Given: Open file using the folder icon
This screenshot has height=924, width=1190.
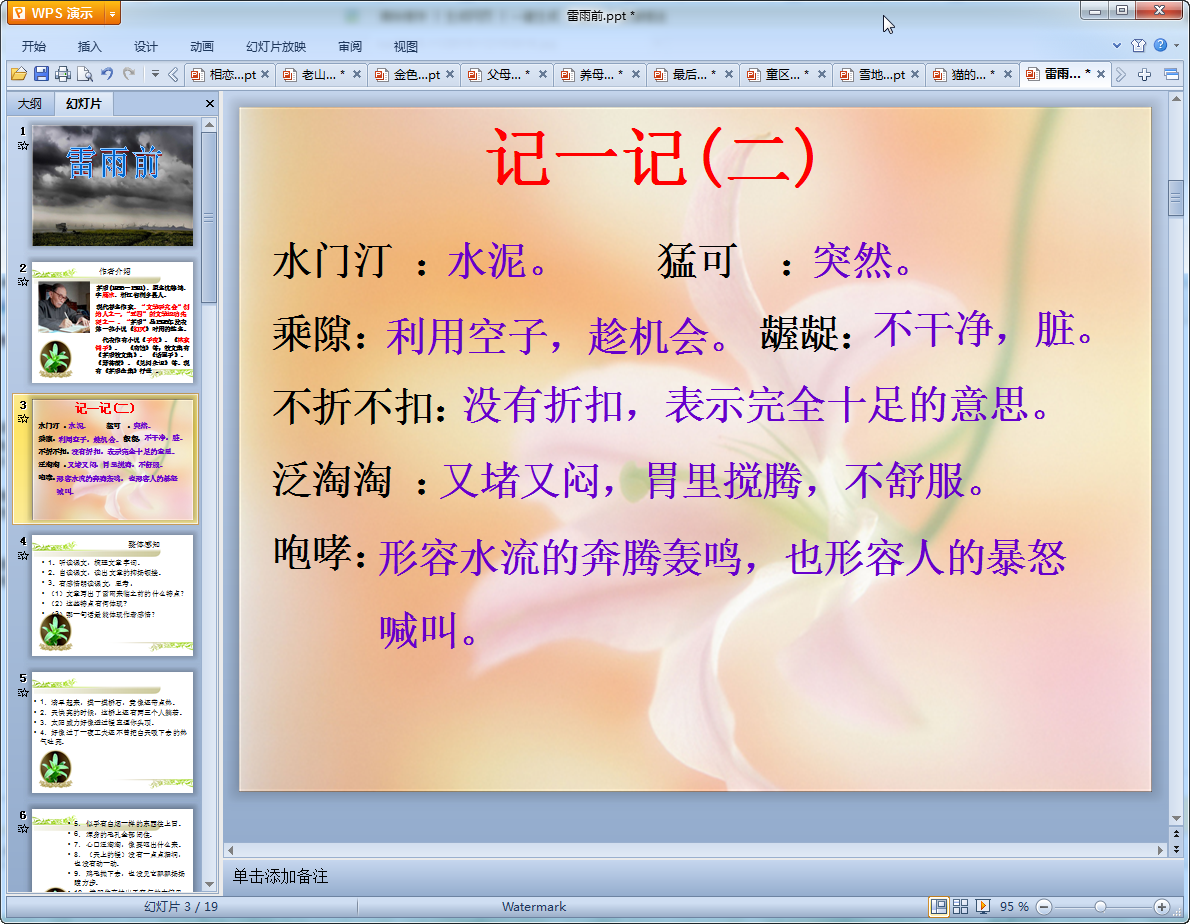Looking at the screenshot, I should point(19,74).
